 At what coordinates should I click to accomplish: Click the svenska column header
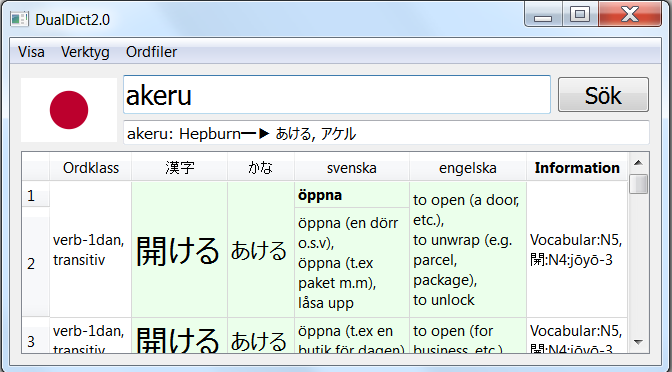(352, 168)
